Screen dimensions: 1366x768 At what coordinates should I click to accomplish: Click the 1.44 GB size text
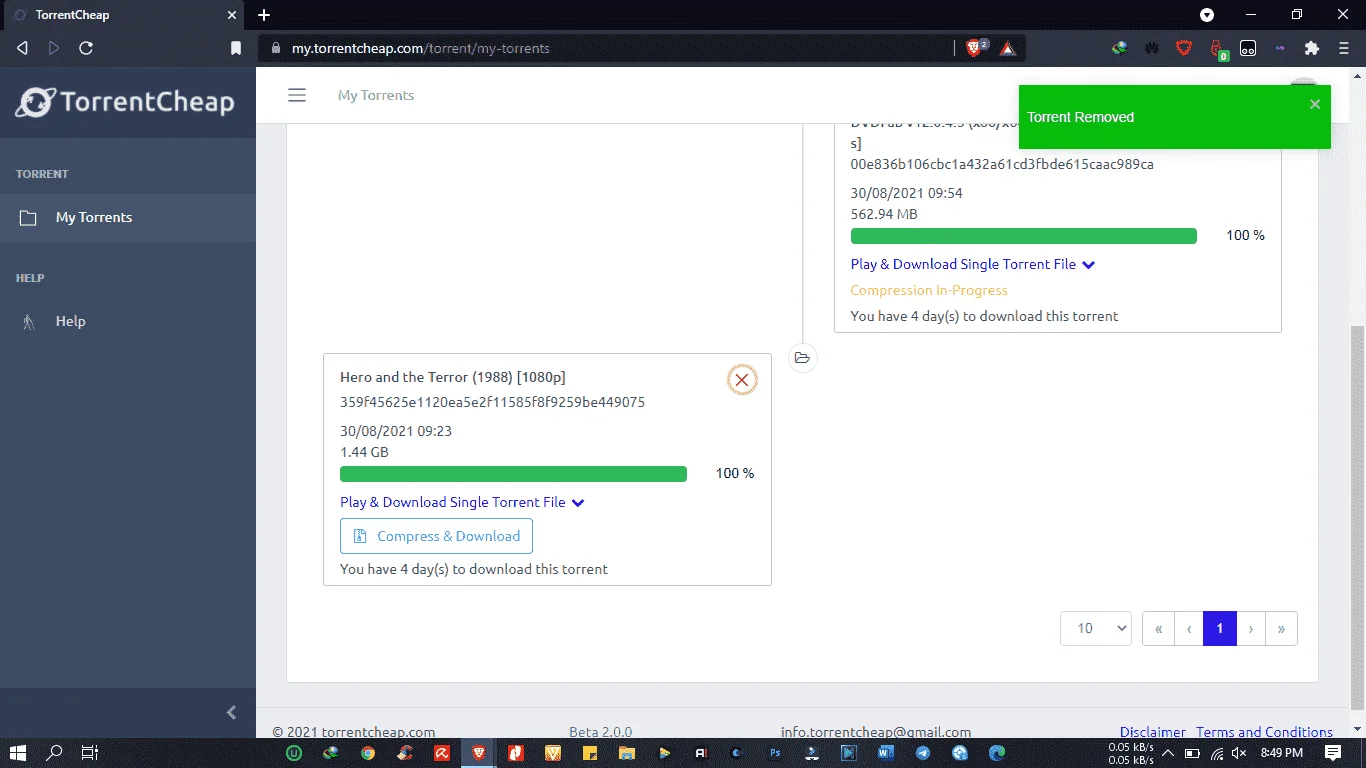tap(364, 452)
